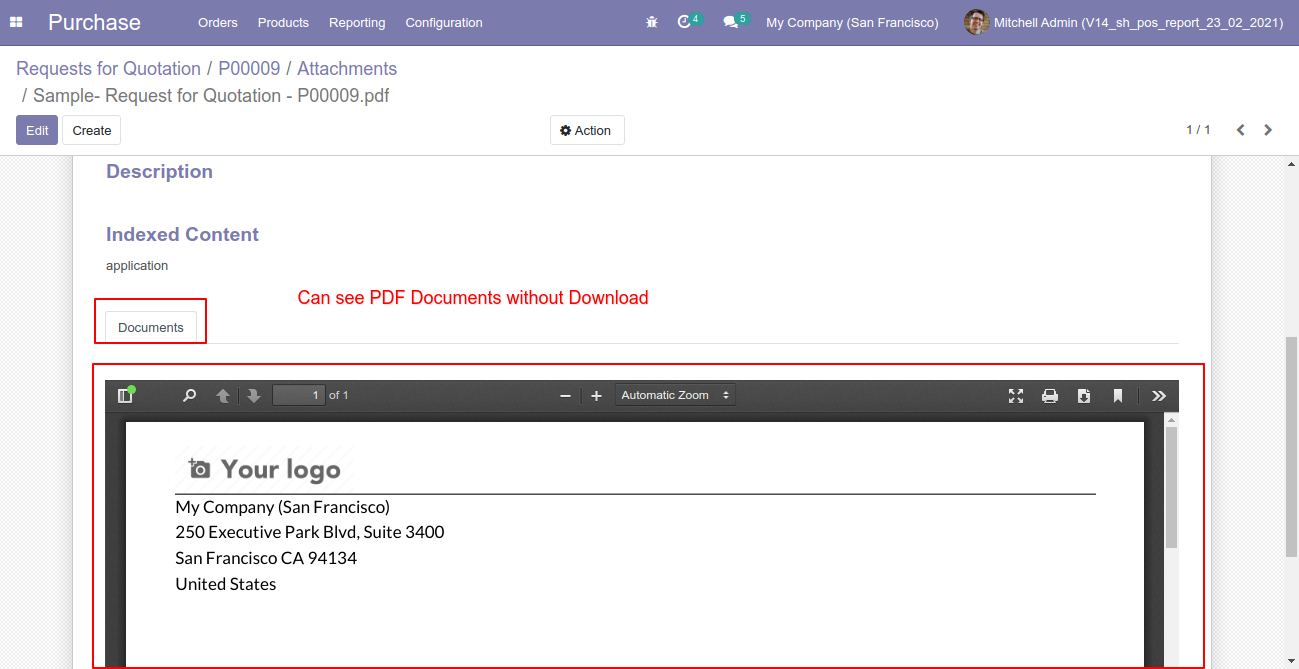Open the Reporting menu

pyautogui.click(x=357, y=22)
